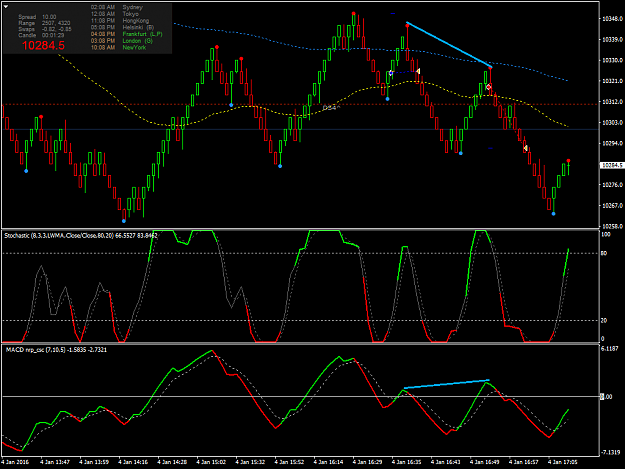The height and width of the screenshot is (469, 625).
Task: Click the 4 Jan 16:14 time axis label
Action: 328,462
